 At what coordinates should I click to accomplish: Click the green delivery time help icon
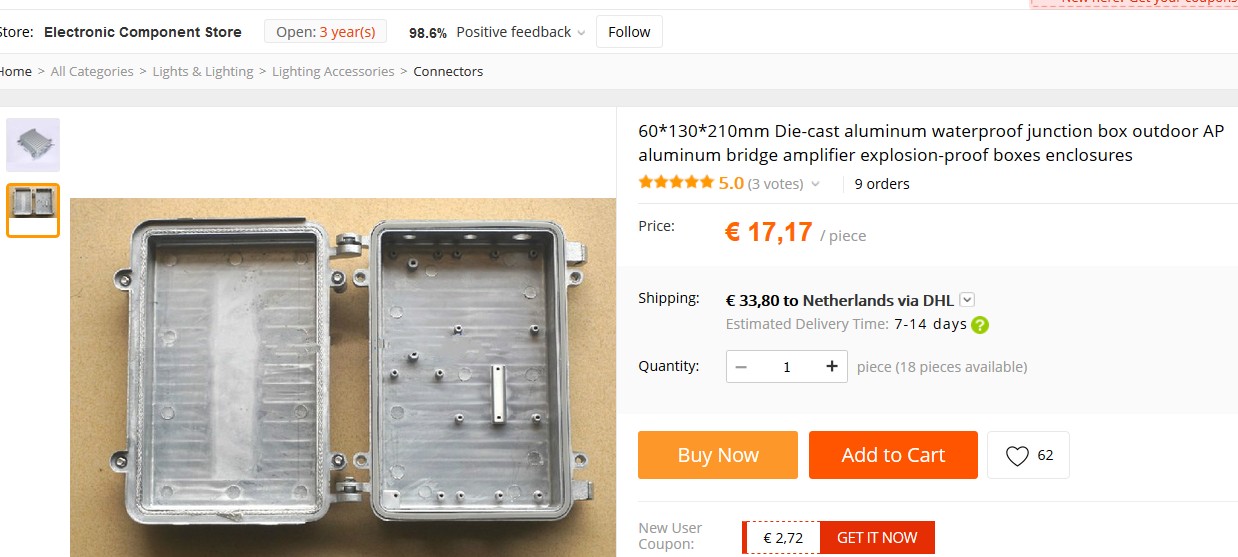(x=980, y=324)
